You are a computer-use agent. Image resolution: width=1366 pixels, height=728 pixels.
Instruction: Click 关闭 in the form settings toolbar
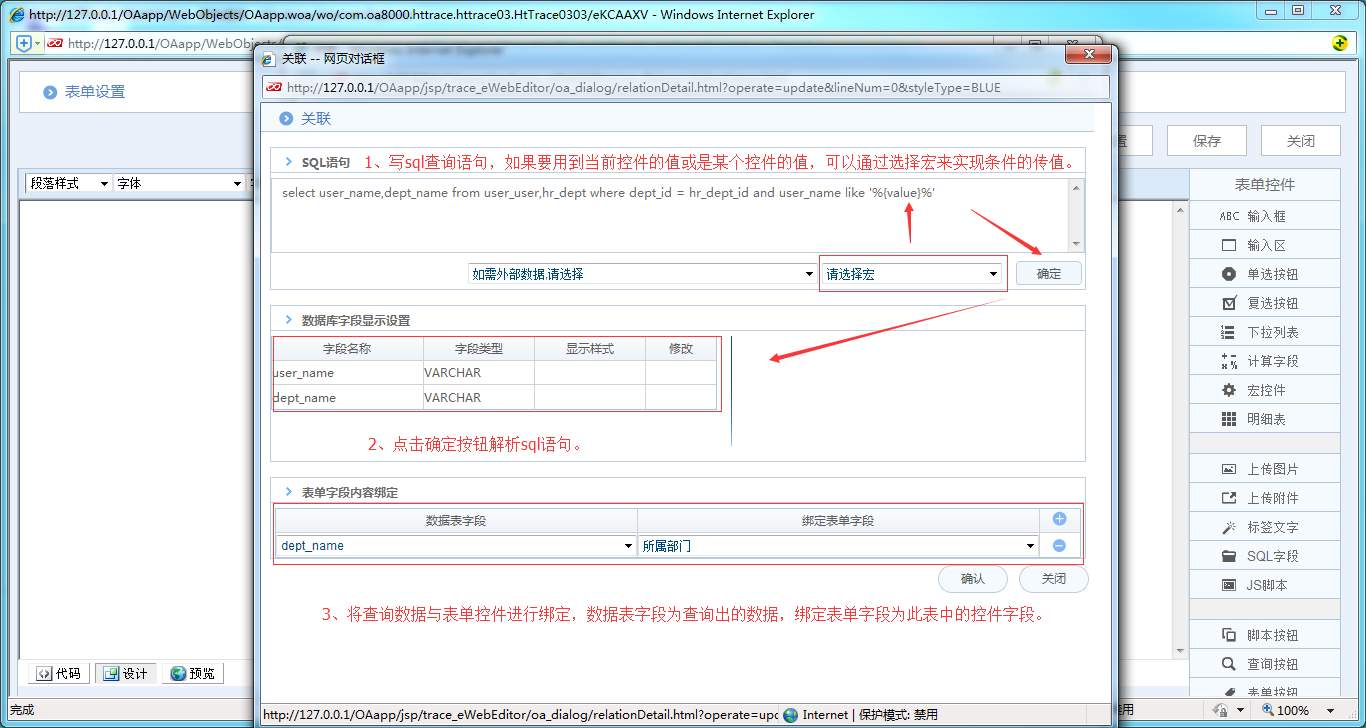point(1300,141)
